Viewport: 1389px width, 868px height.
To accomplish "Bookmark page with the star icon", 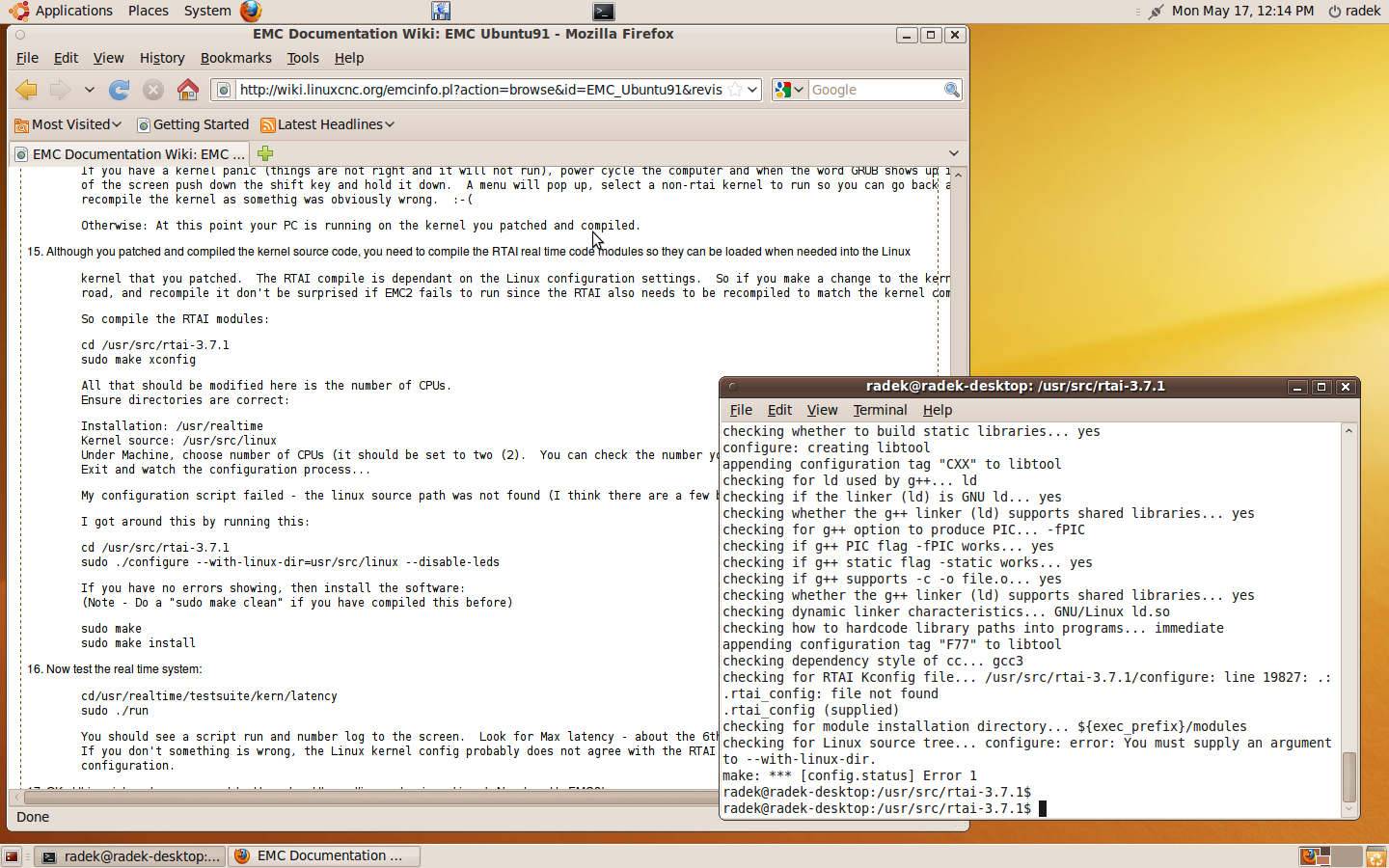I will pos(735,90).
